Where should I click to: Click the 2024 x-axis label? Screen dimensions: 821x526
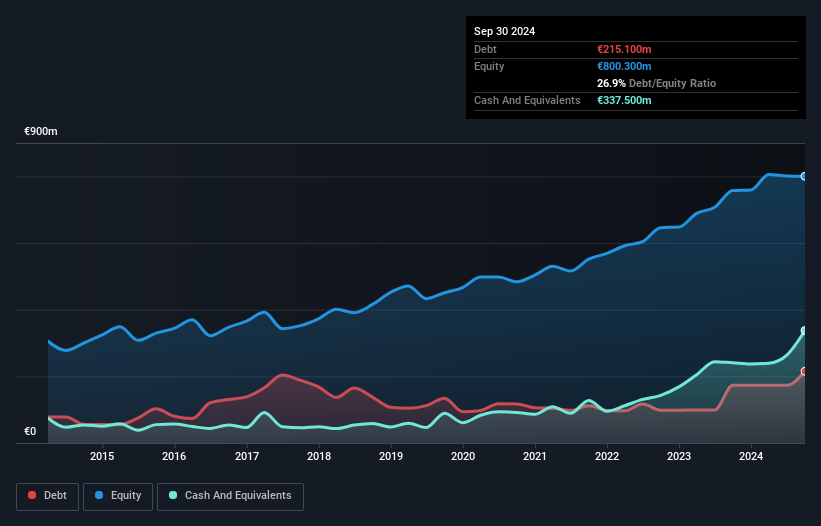pyautogui.click(x=752, y=457)
